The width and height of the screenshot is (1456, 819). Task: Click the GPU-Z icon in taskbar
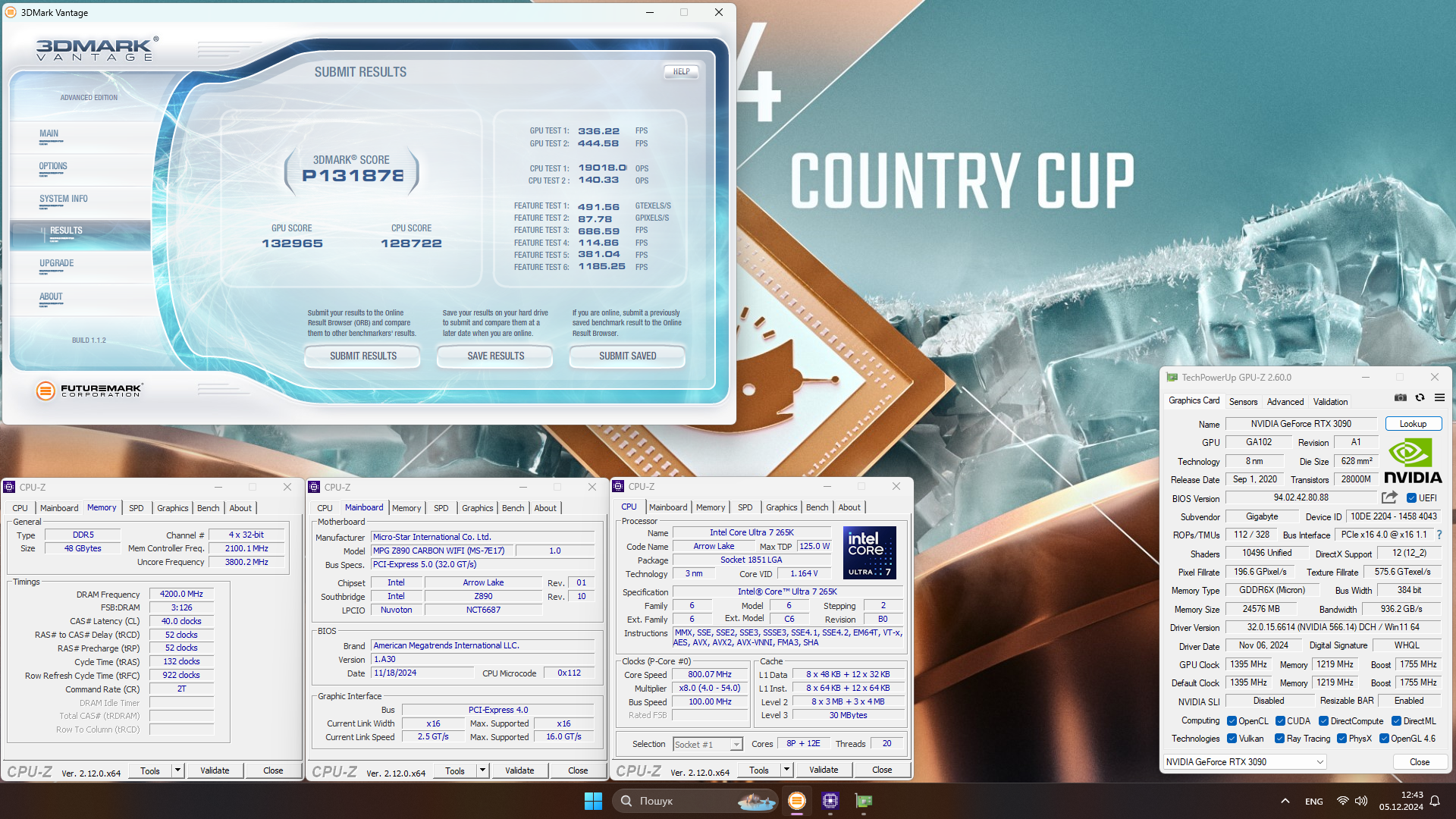pos(863,801)
